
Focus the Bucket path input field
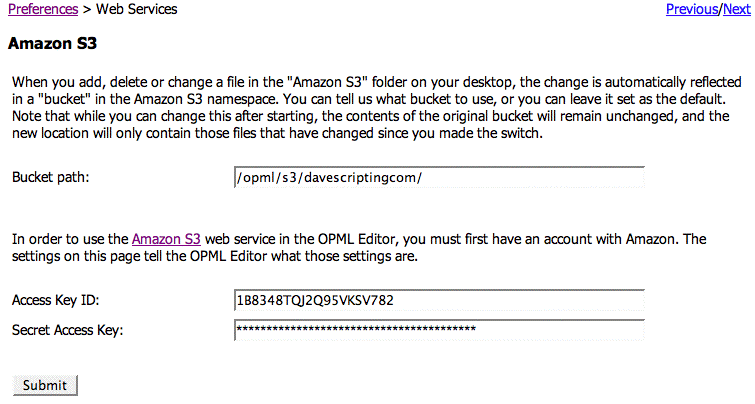(438, 177)
